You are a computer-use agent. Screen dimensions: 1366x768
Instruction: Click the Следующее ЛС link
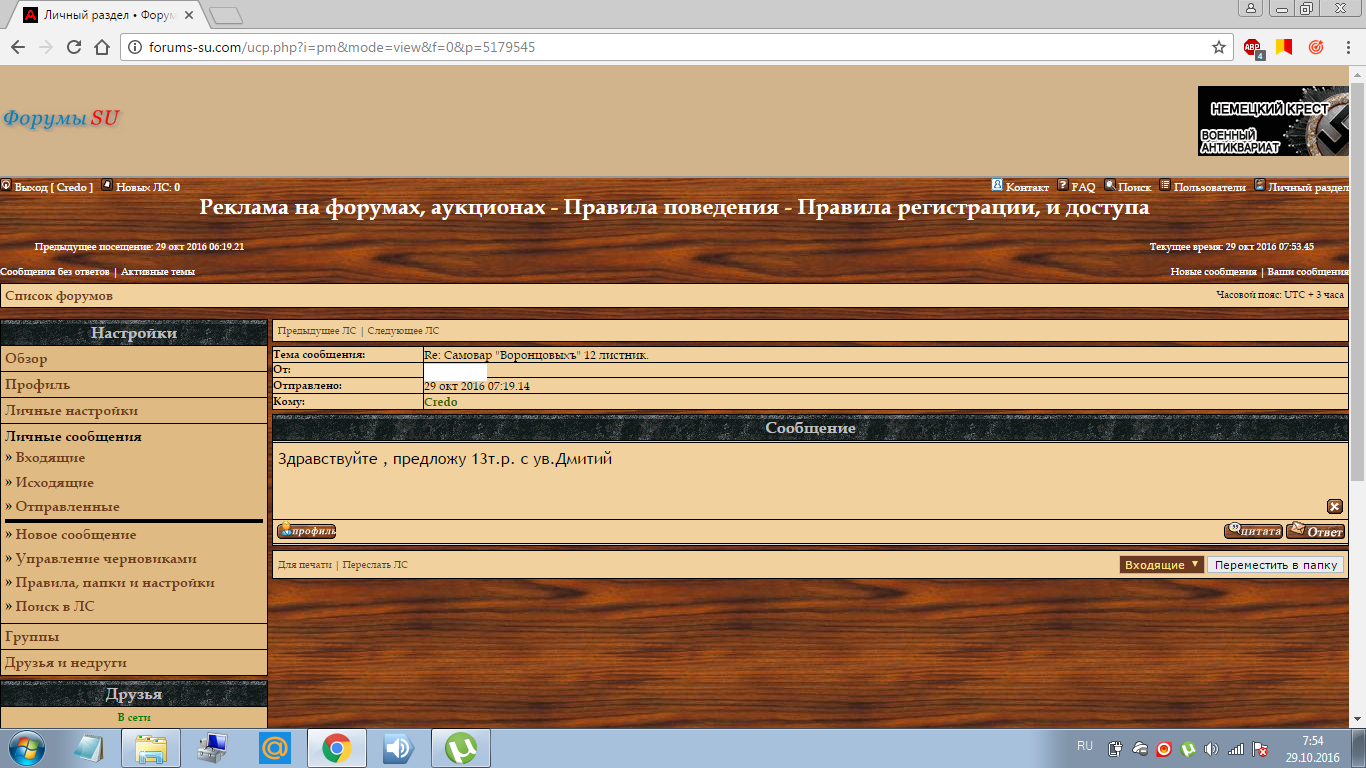point(403,330)
